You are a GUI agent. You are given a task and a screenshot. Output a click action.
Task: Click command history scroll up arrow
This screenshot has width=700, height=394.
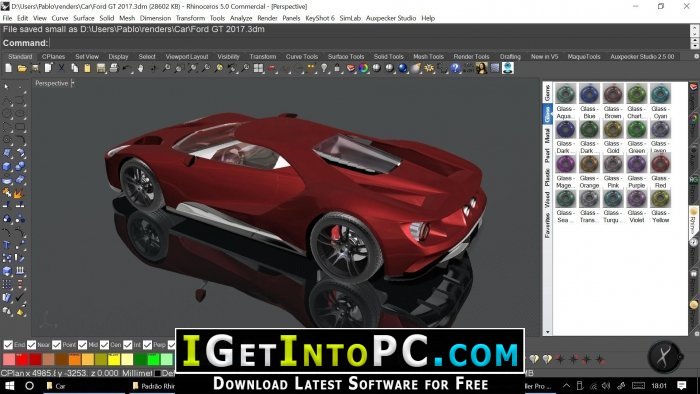(x=694, y=29)
